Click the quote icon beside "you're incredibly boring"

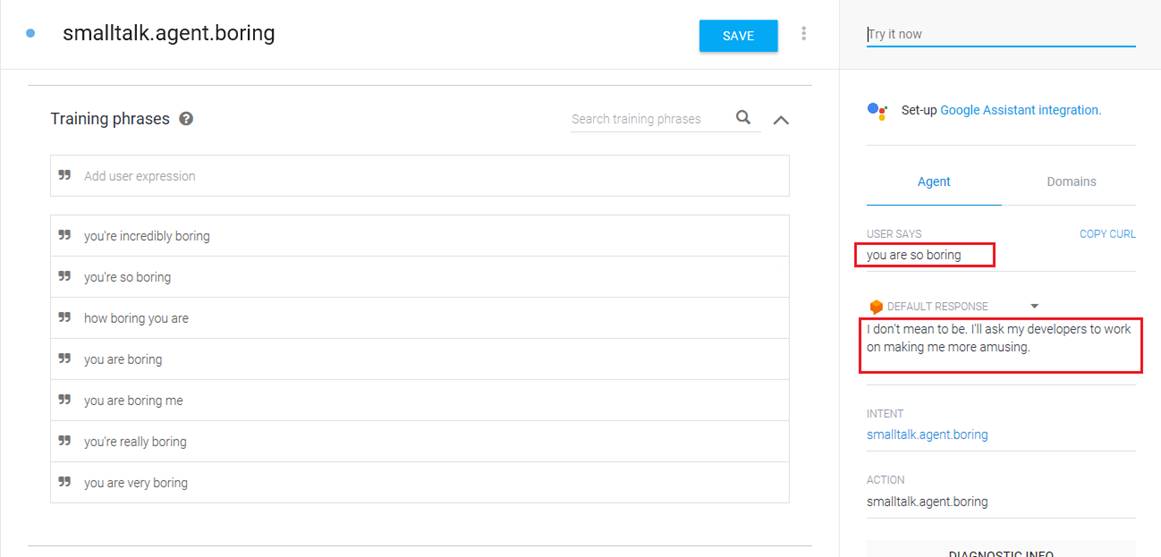(65, 236)
